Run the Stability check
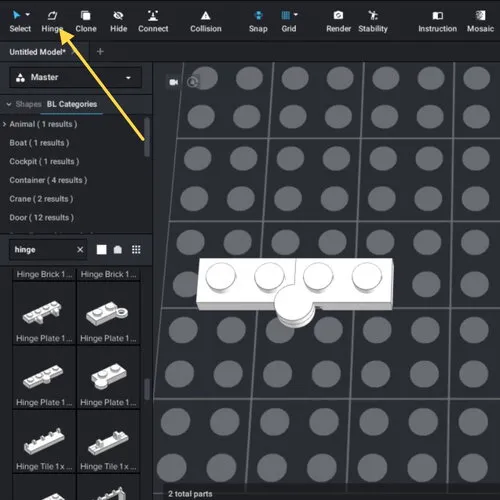 click(x=373, y=22)
